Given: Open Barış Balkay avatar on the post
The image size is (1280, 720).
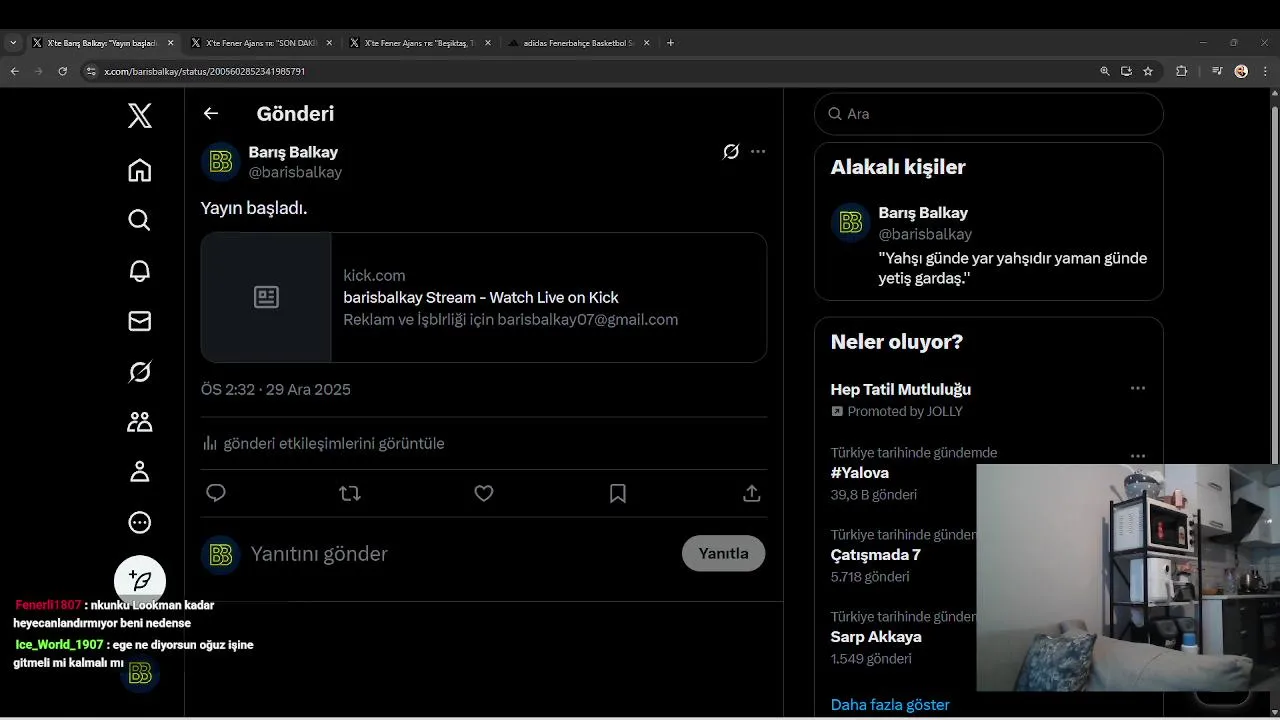Looking at the screenshot, I should pyautogui.click(x=221, y=162).
